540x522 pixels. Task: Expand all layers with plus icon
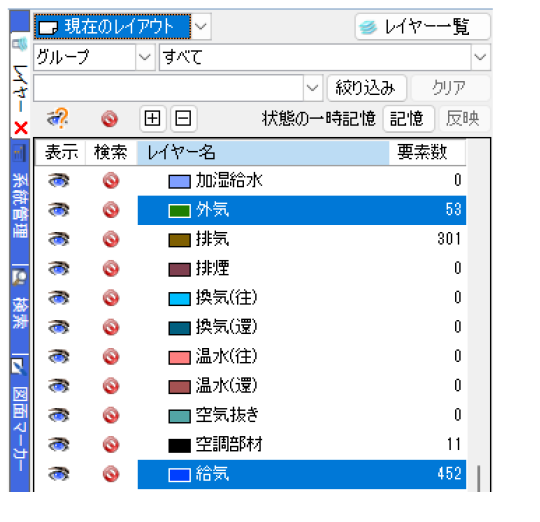tap(153, 119)
